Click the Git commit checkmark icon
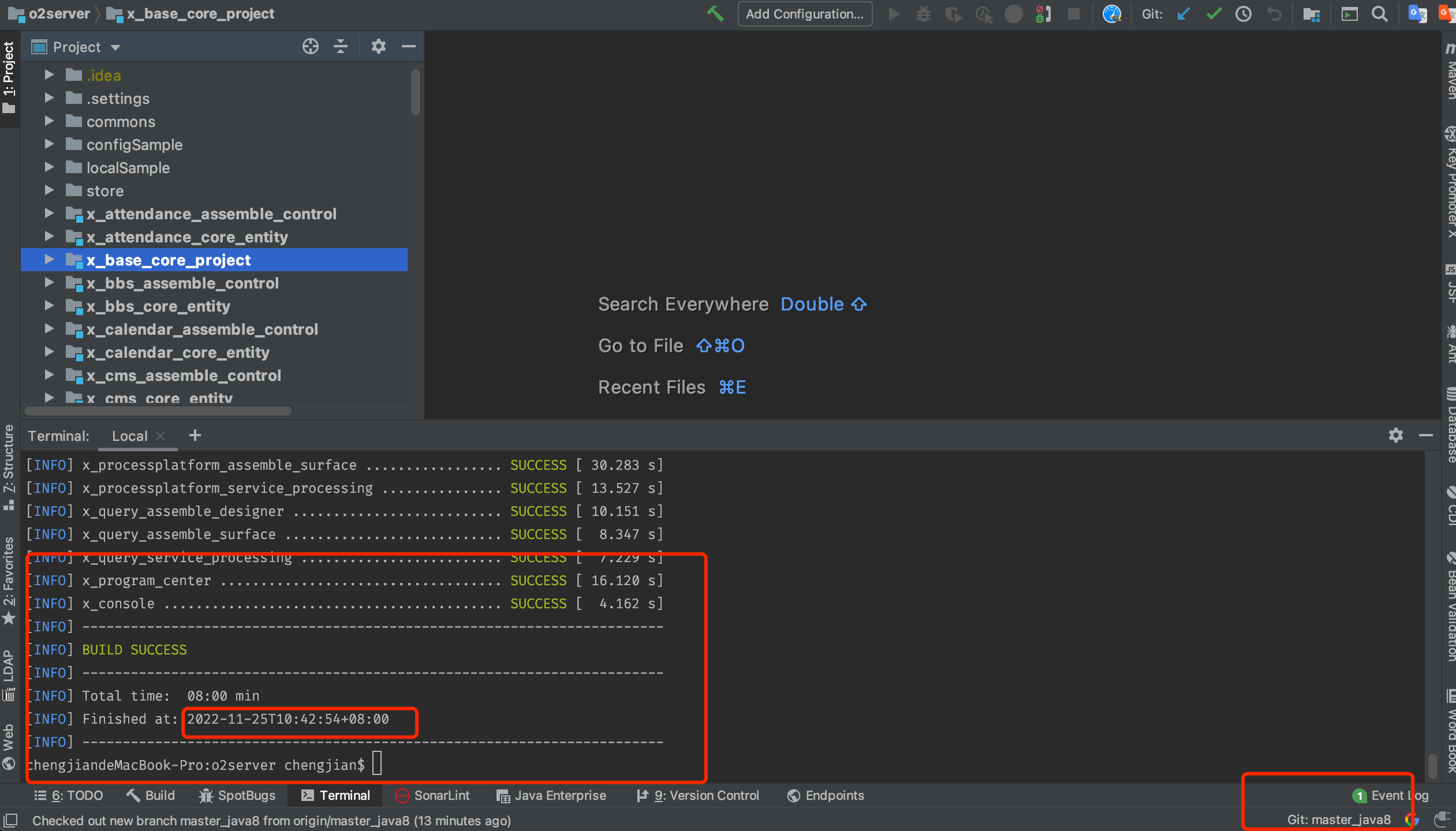 [x=1214, y=14]
